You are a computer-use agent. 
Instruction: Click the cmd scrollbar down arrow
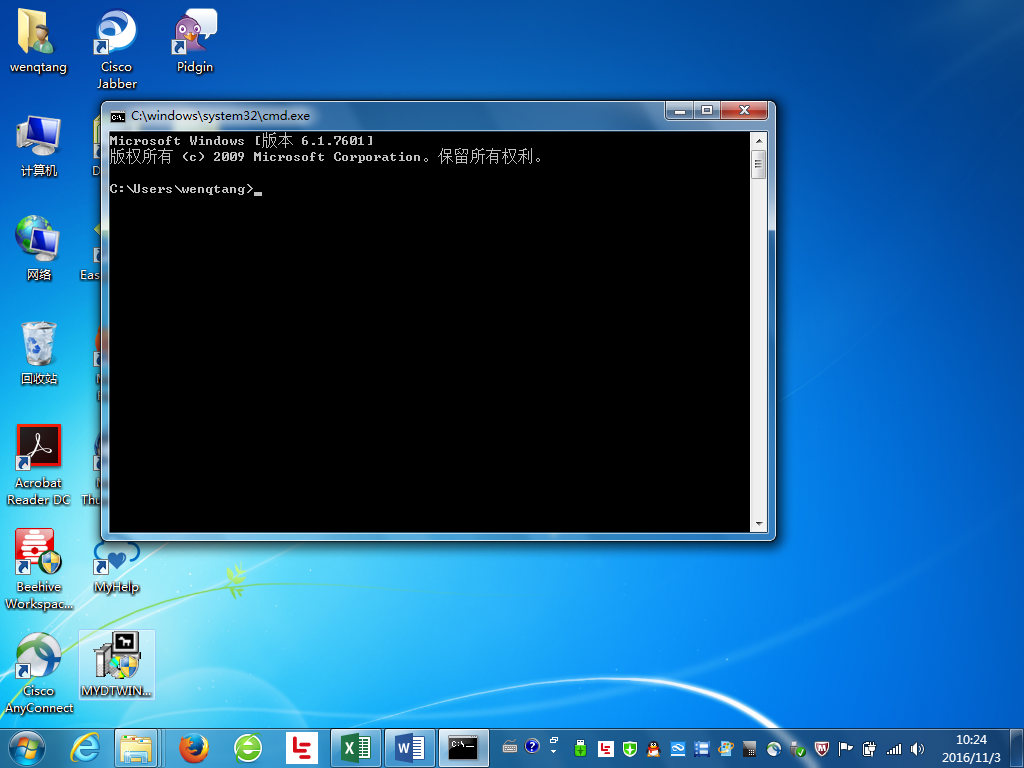(758, 524)
